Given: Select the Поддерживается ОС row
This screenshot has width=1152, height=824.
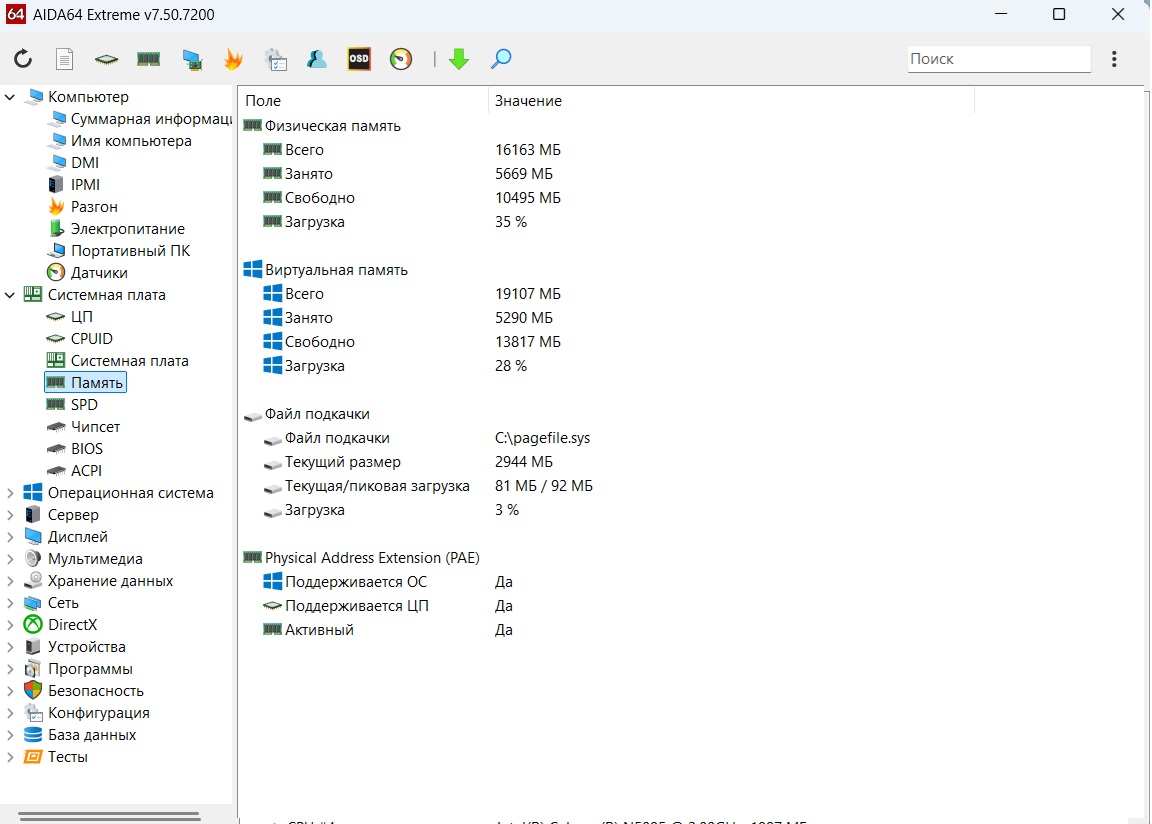Looking at the screenshot, I should (388, 582).
